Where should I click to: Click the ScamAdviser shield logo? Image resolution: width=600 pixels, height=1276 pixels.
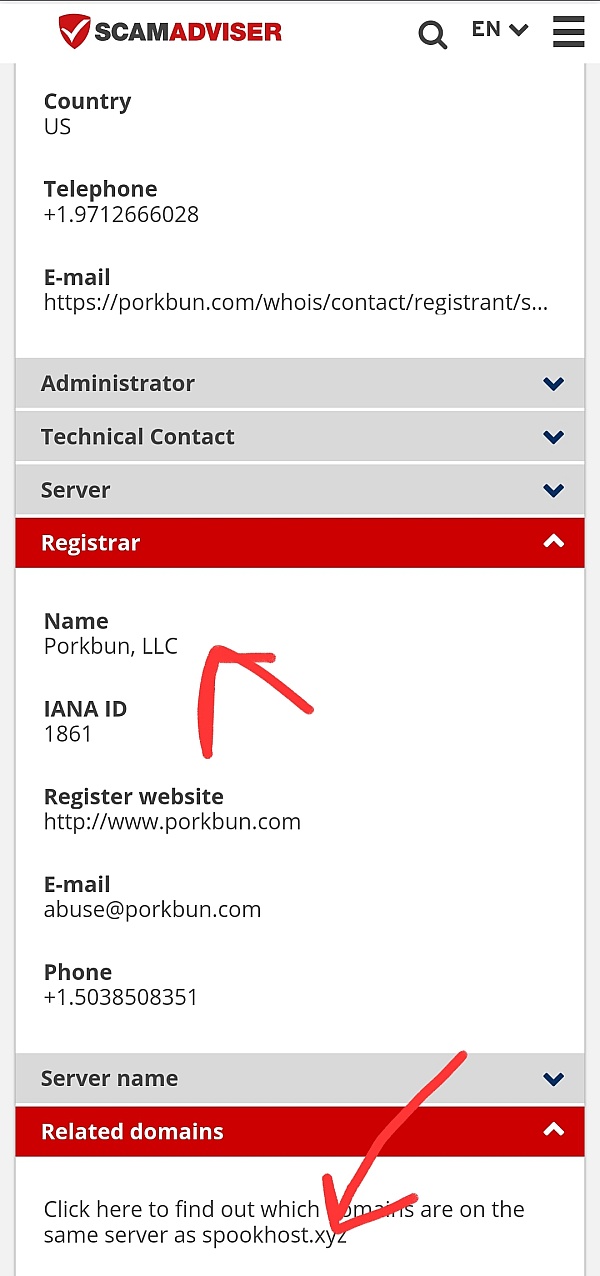point(75,32)
